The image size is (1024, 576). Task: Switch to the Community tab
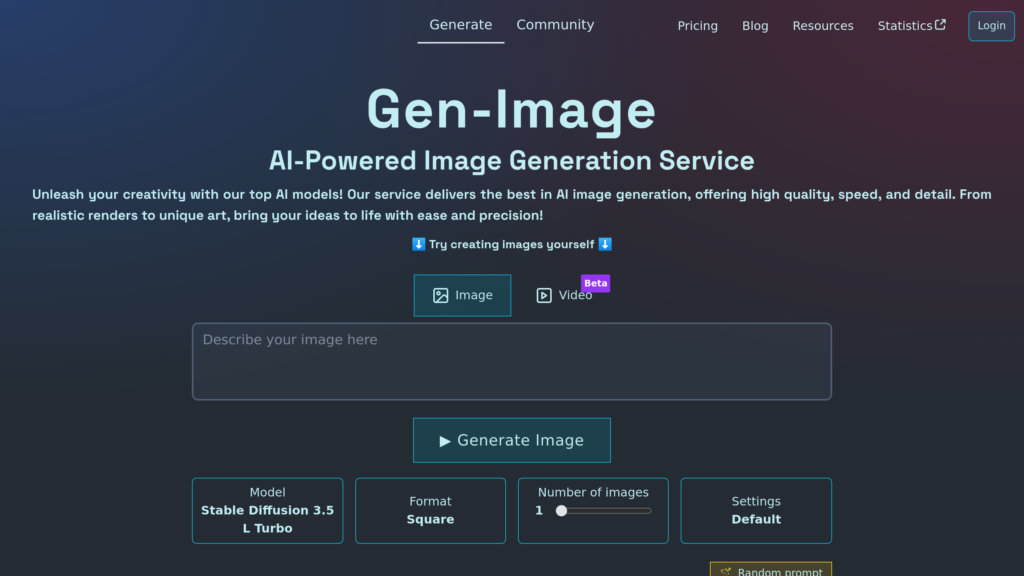click(x=555, y=25)
